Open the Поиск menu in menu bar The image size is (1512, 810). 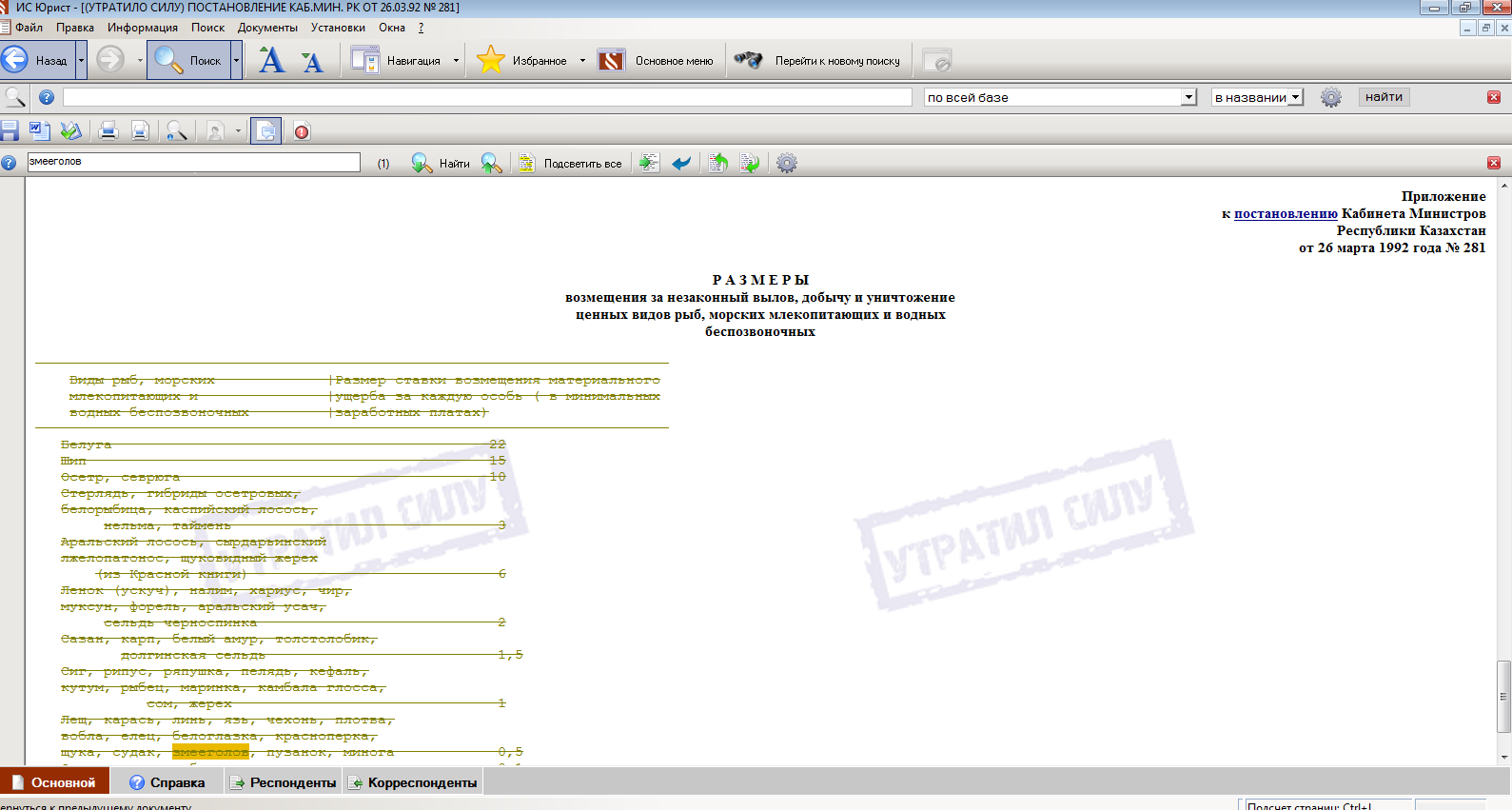tap(207, 28)
